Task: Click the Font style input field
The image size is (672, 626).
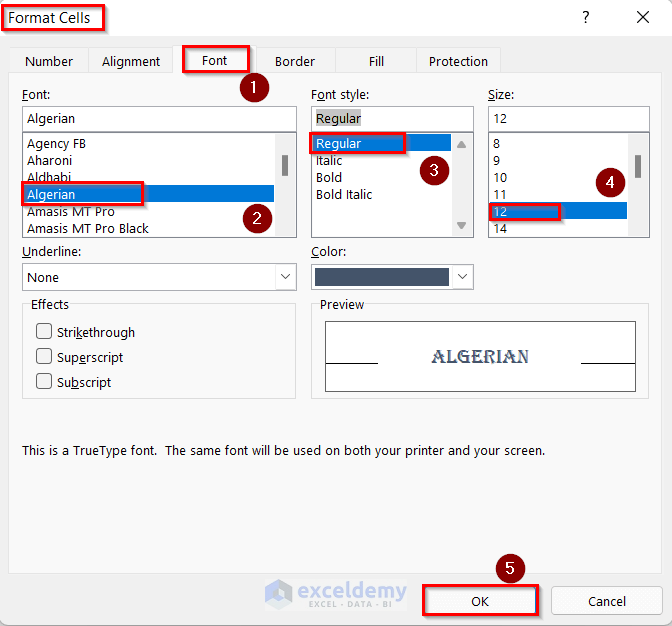Action: pyautogui.click(x=392, y=119)
